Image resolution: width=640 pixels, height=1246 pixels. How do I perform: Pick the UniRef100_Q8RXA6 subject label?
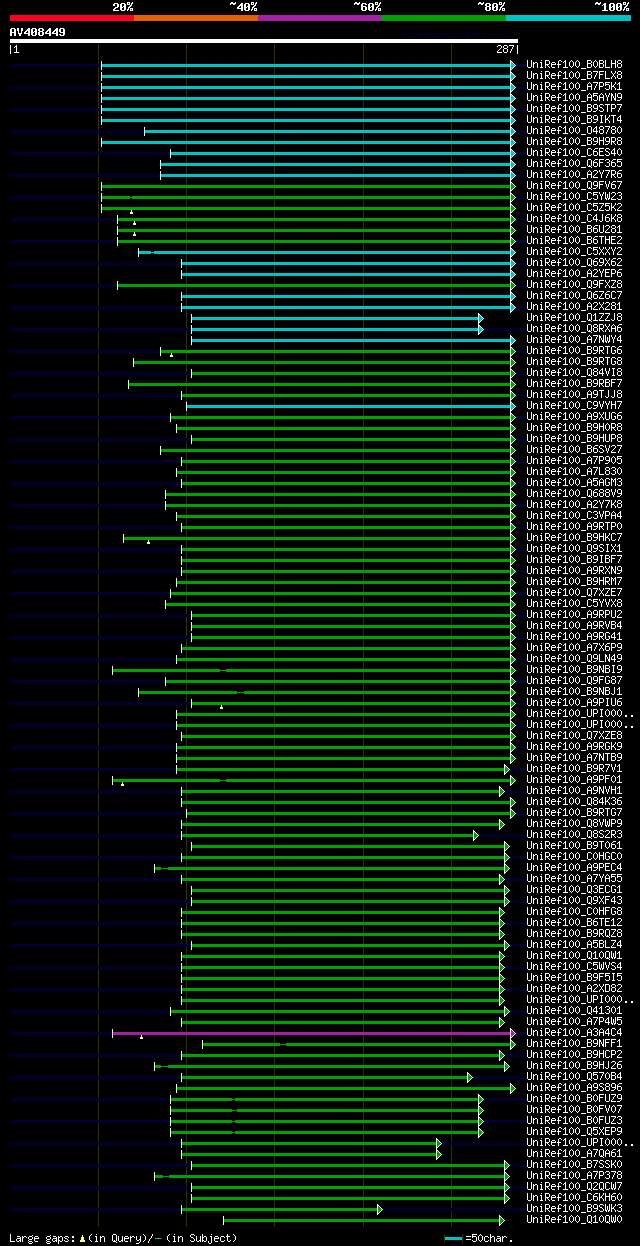tap(574, 328)
